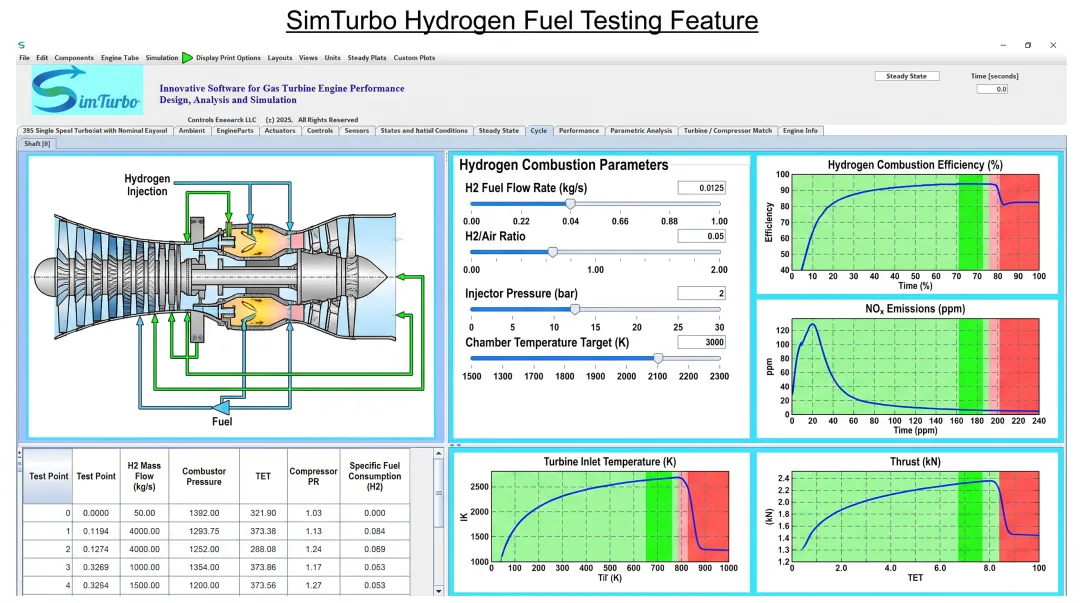Open the File menu
This screenshot has height=603, width=1080.
24,58
